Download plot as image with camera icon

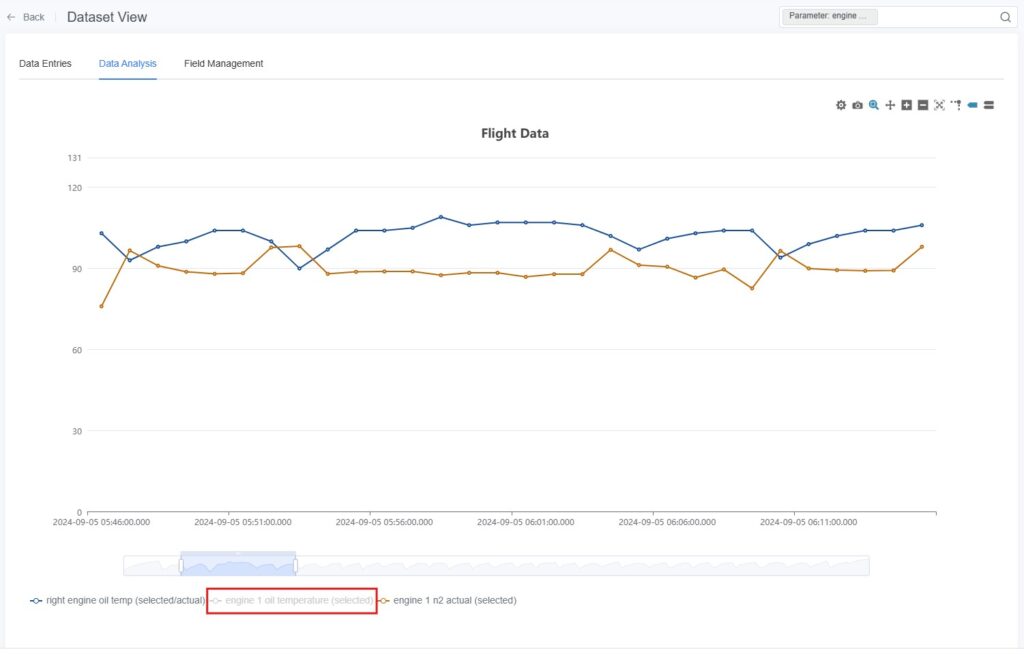point(857,105)
